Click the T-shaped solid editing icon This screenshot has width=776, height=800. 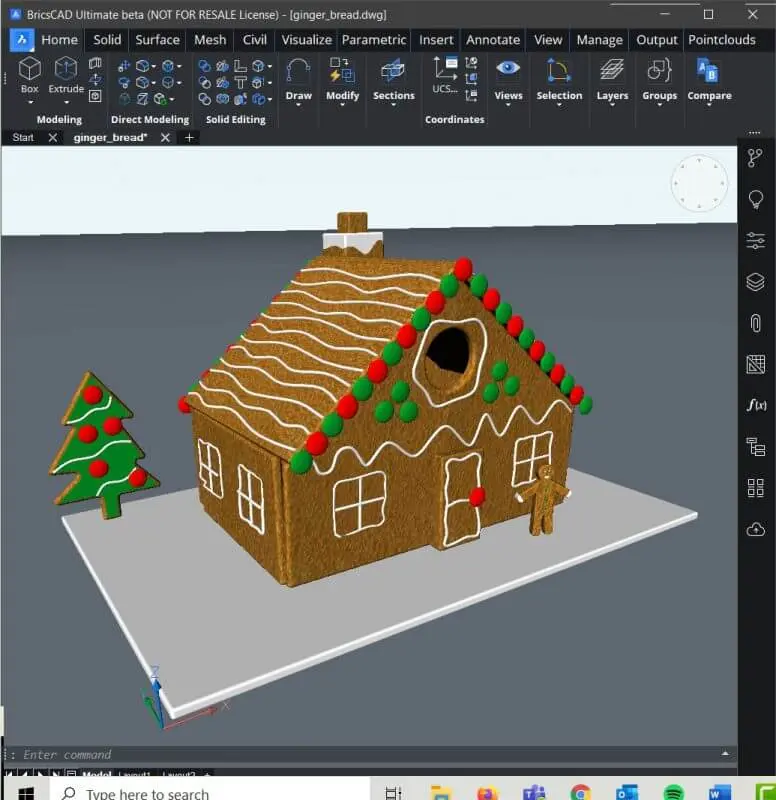pos(240,82)
